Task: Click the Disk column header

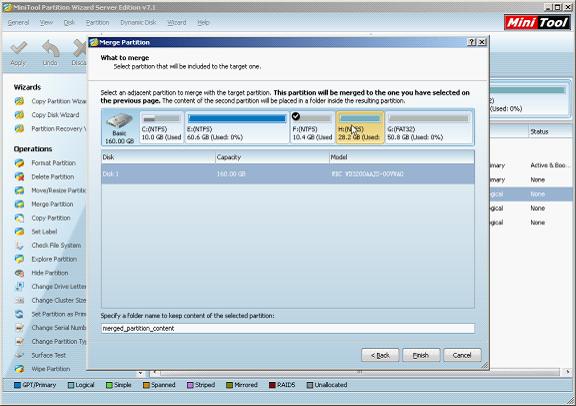Action: point(158,157)
